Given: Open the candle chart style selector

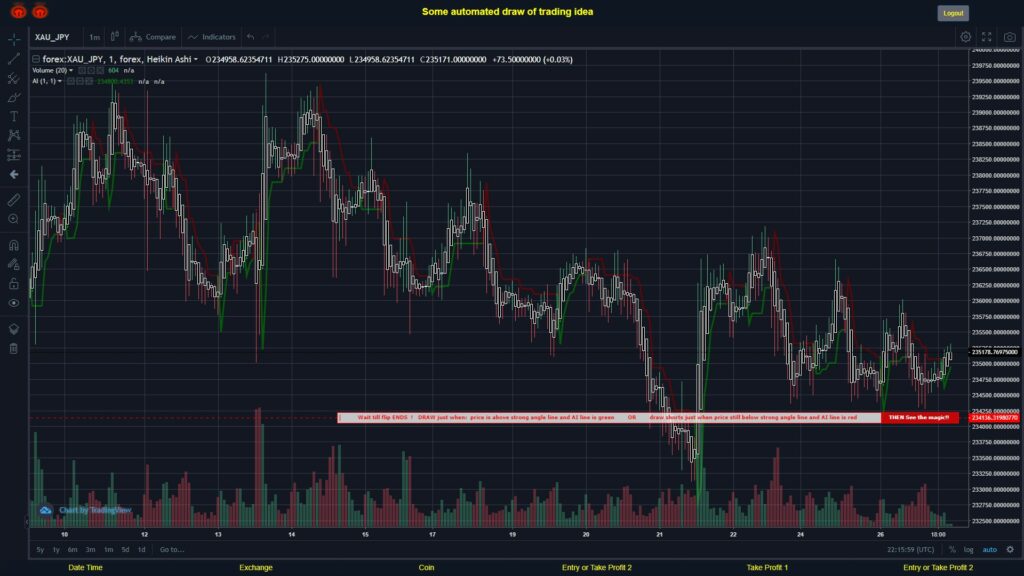Looking at the screenshot, I should click(114, 37).
